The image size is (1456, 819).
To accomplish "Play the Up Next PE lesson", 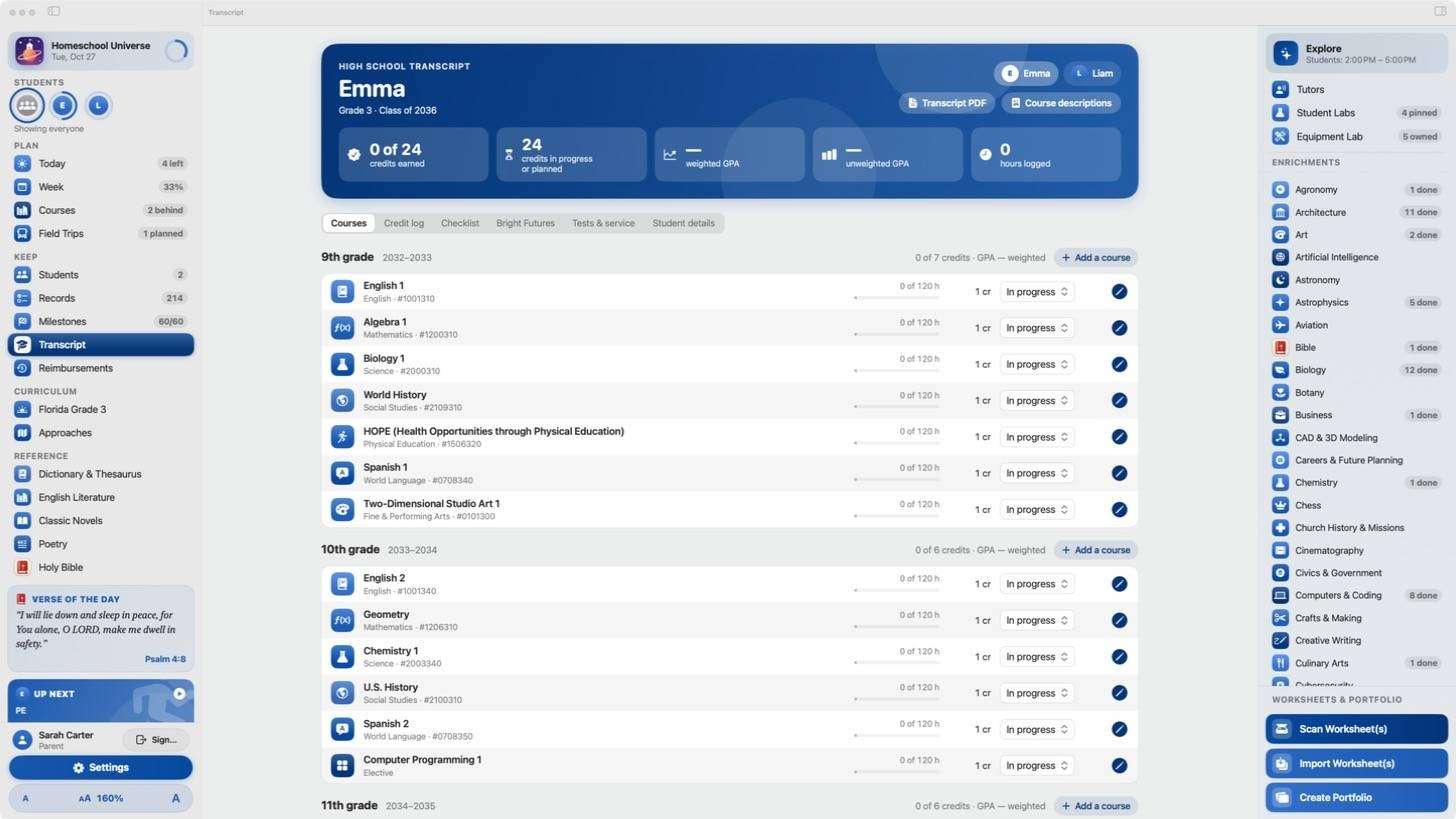I will click(x=179, y=693).
